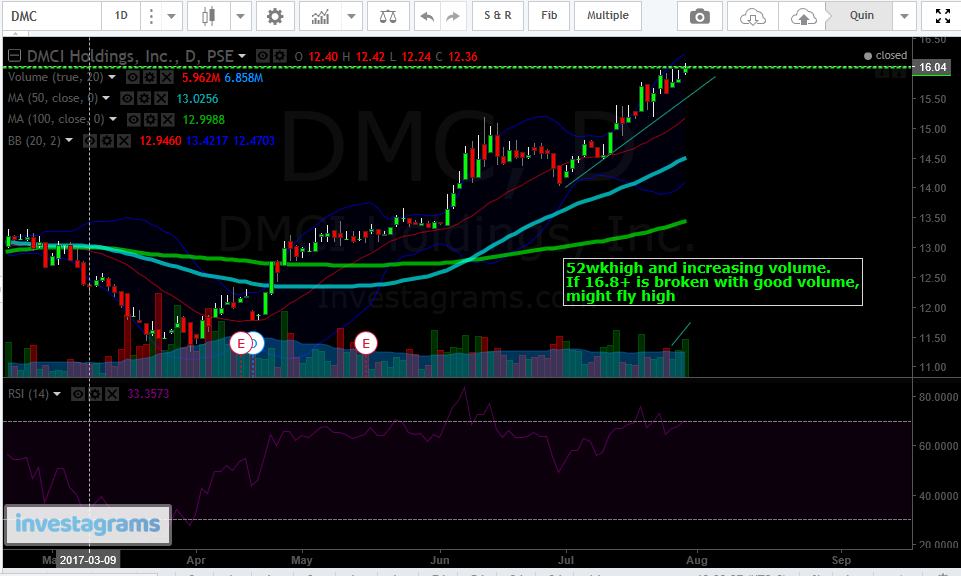Screen dimensions: 961x576
Task: Remove the MA 50 indicator
Action: (x=161, y=98)
